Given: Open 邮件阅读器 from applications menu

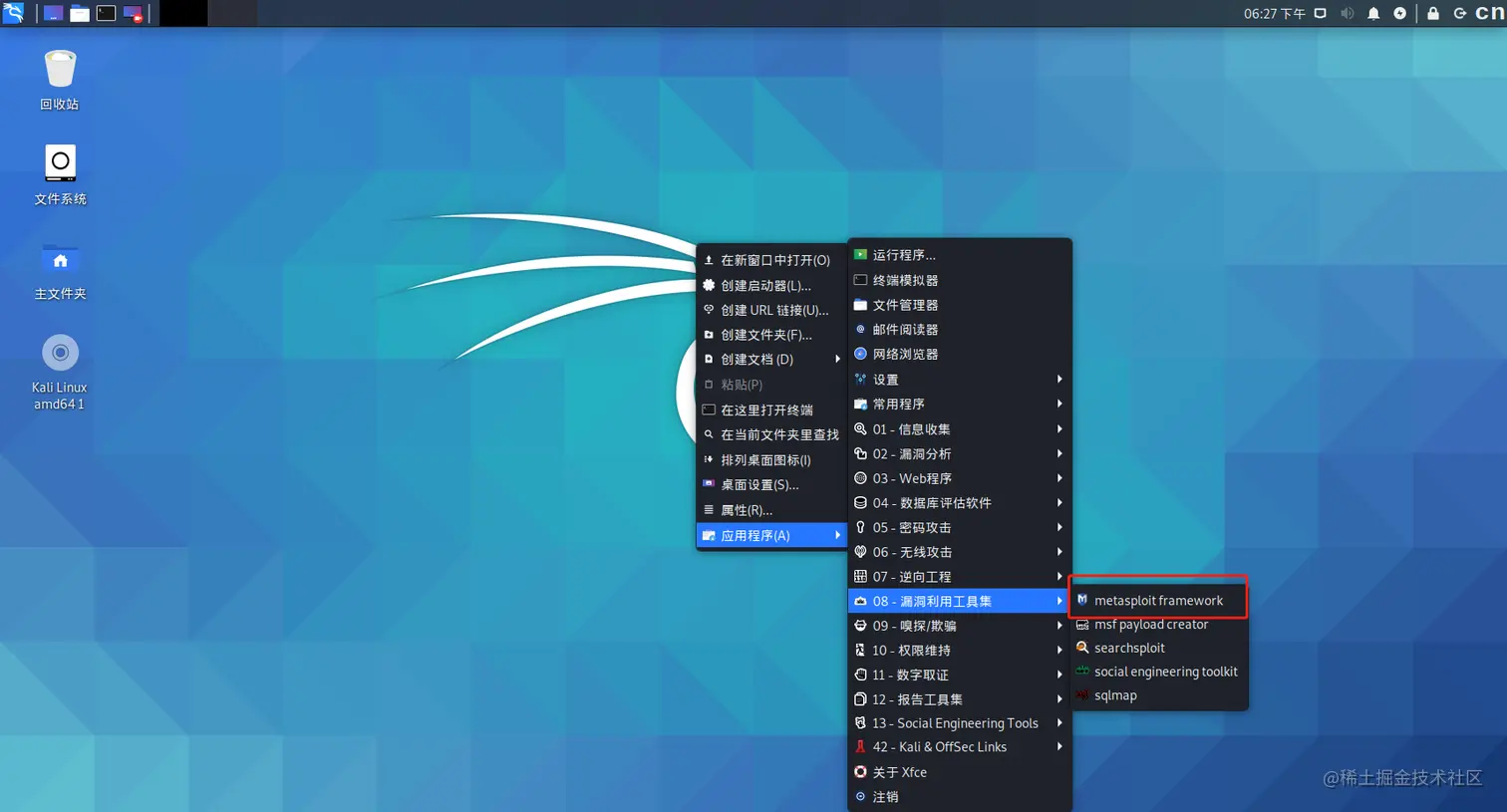Looking at the screenshot, I should 960,329.
